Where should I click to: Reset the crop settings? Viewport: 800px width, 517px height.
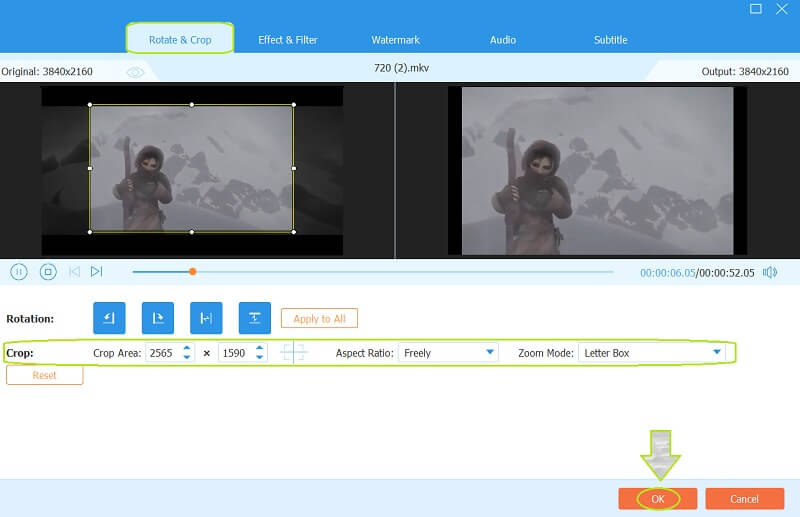tap(44, 375)
